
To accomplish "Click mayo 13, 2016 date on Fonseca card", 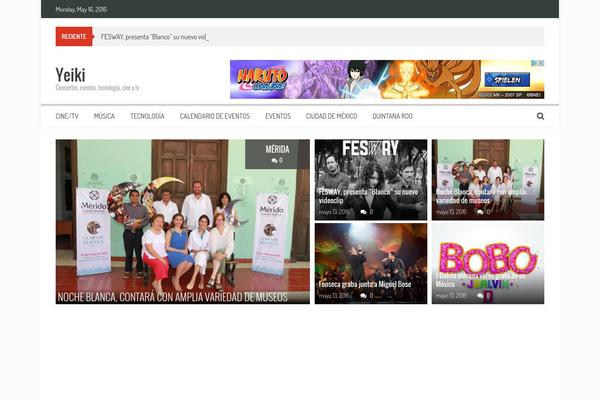I will [x=334, y=296].
